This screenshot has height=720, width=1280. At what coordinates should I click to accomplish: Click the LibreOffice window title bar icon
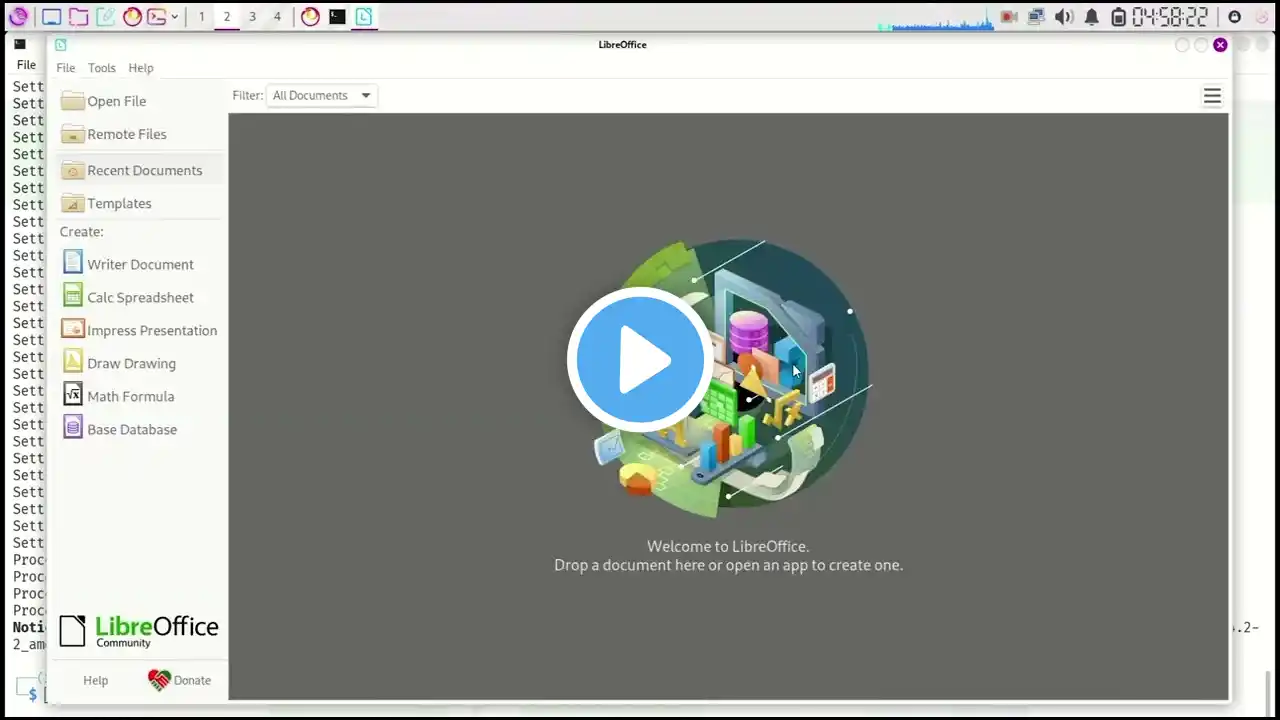point(61,44)
